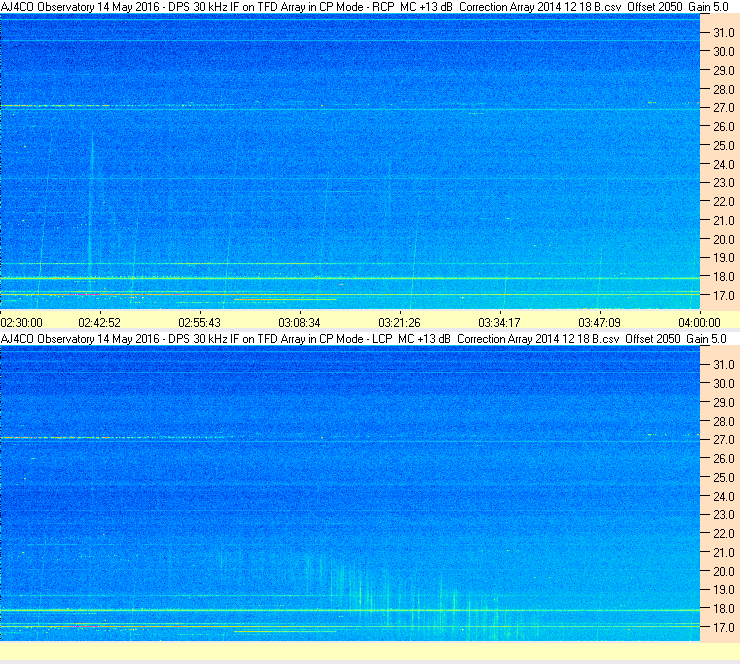This screenshot has width=740, height=664.
Task: Select the 27.0 MHz tick on RCP scale
Action: tap(723, 108)
